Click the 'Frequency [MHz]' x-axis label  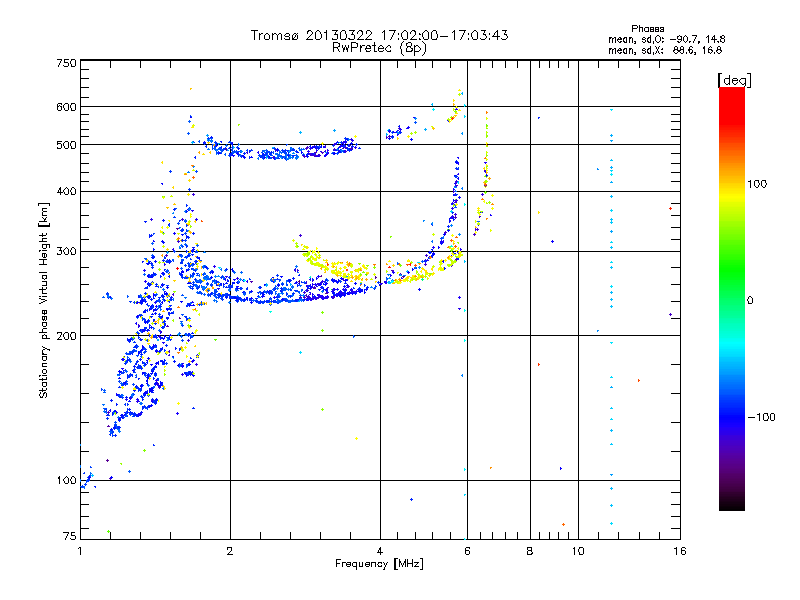[x=379, y=564]
